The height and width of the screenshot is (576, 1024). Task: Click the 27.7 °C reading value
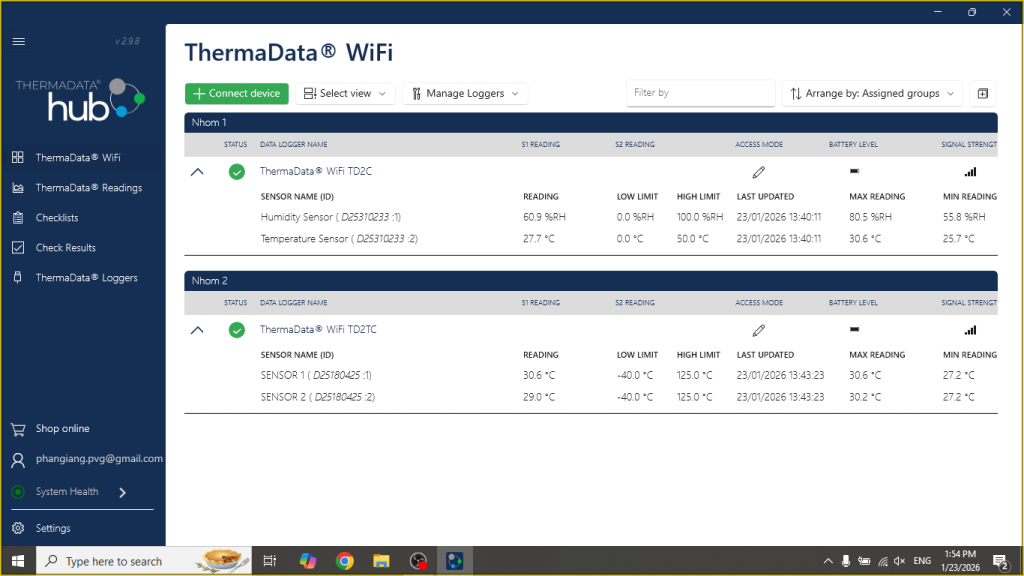point(539,238)
